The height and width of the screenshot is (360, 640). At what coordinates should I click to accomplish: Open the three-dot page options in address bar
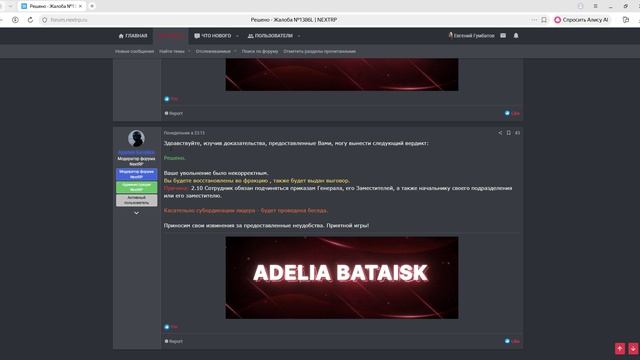click(x=534, y=20)
